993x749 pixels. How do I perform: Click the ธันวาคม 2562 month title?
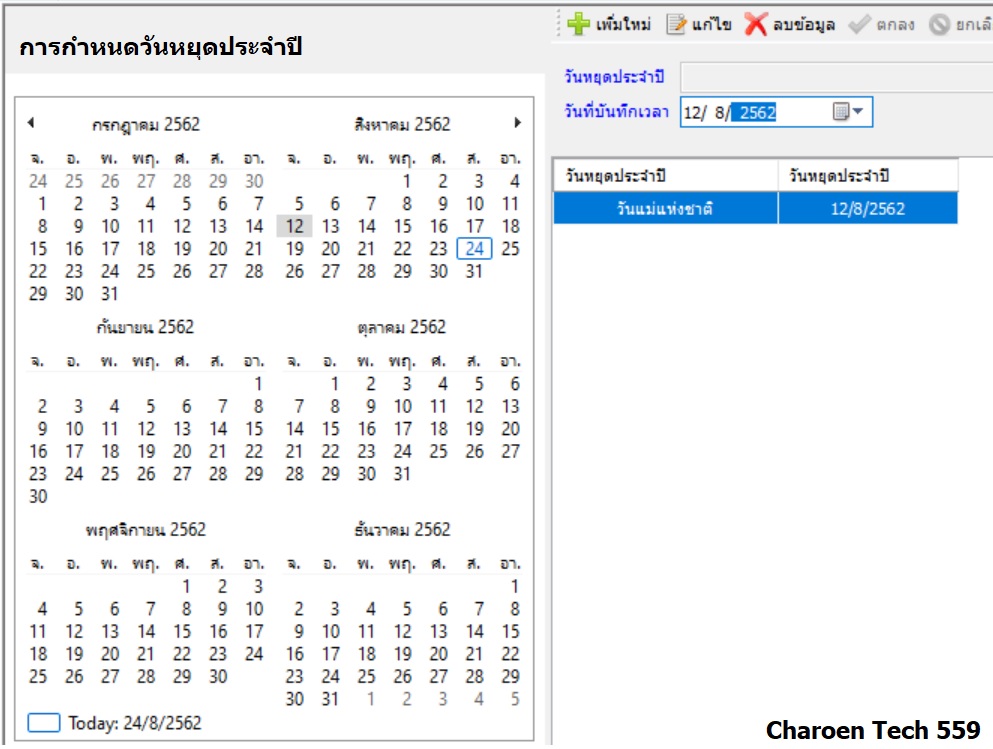(x=402, y=530)
